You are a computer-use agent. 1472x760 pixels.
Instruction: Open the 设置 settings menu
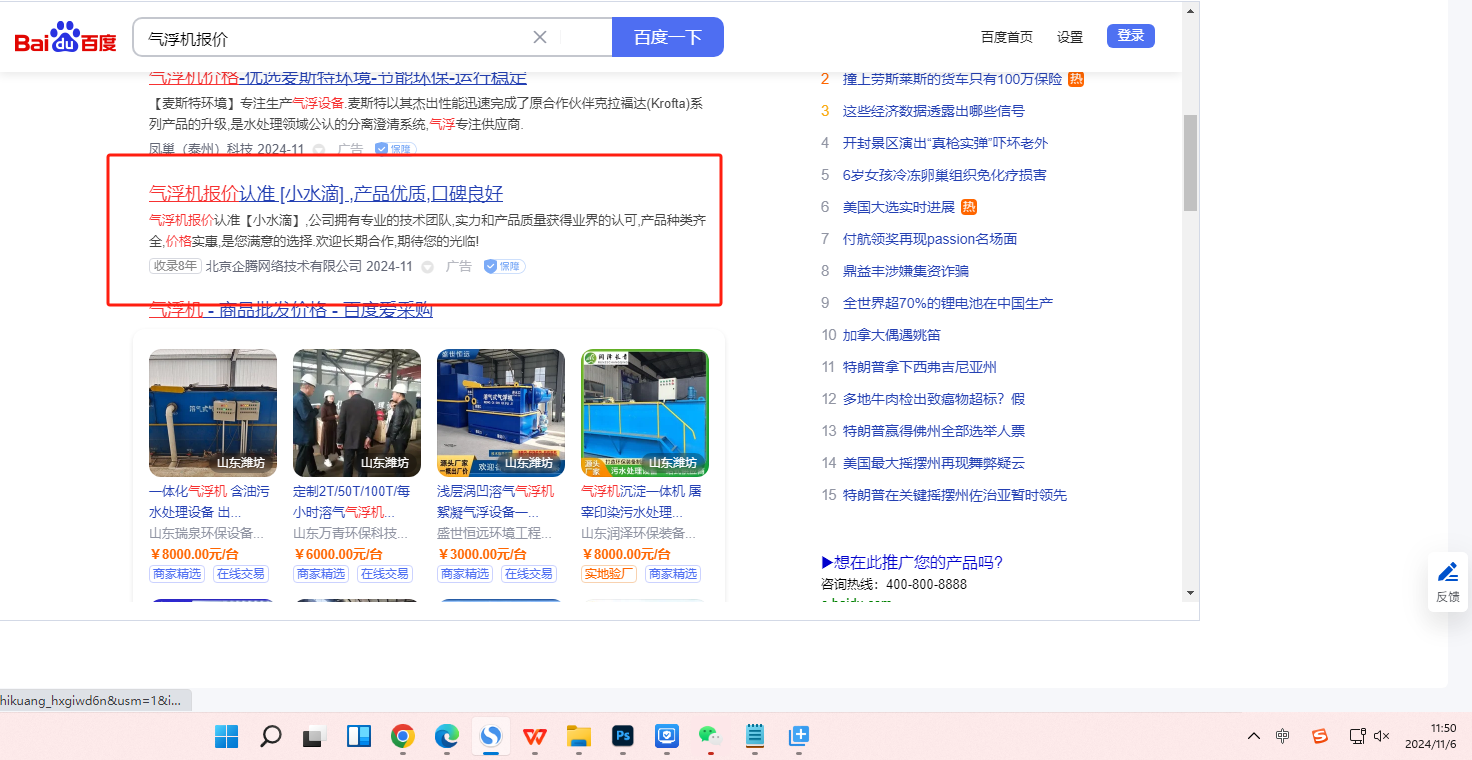[x=1070, y=37]
